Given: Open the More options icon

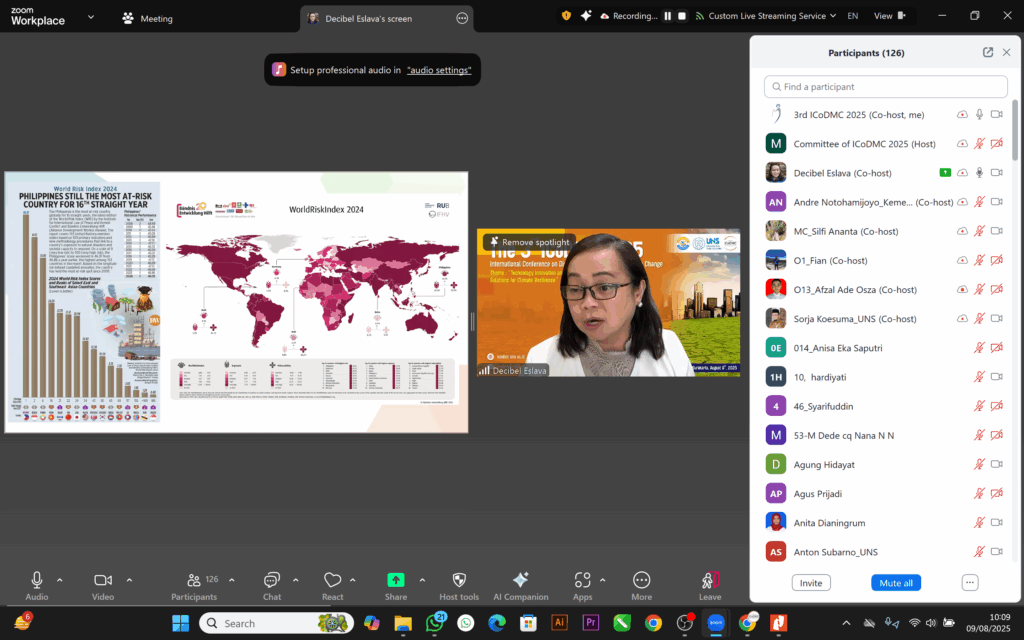Looking at the screenshot, I should 642,581.
